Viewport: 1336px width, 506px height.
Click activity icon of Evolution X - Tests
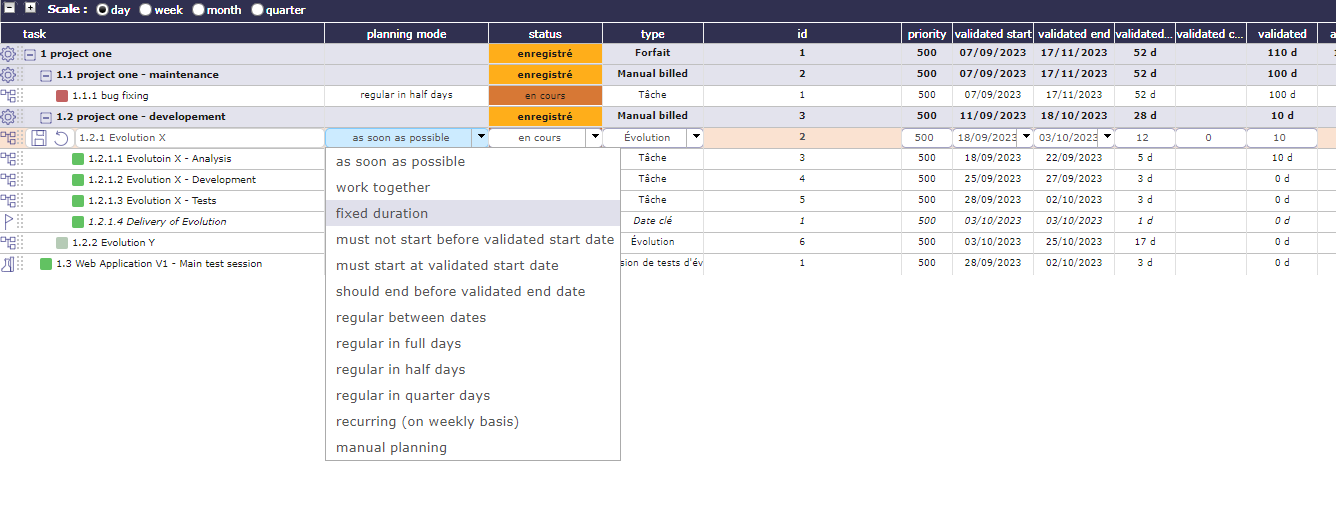point(8,201)
